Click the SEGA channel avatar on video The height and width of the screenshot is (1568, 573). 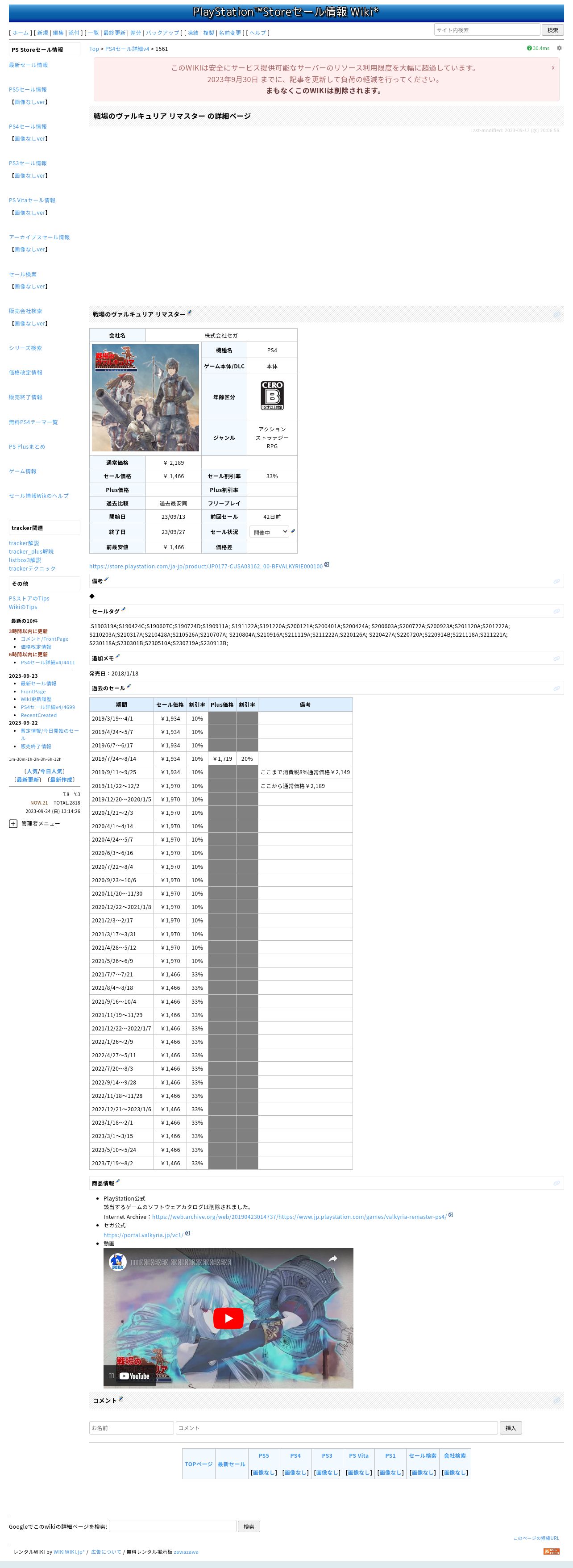[117, 1262]
